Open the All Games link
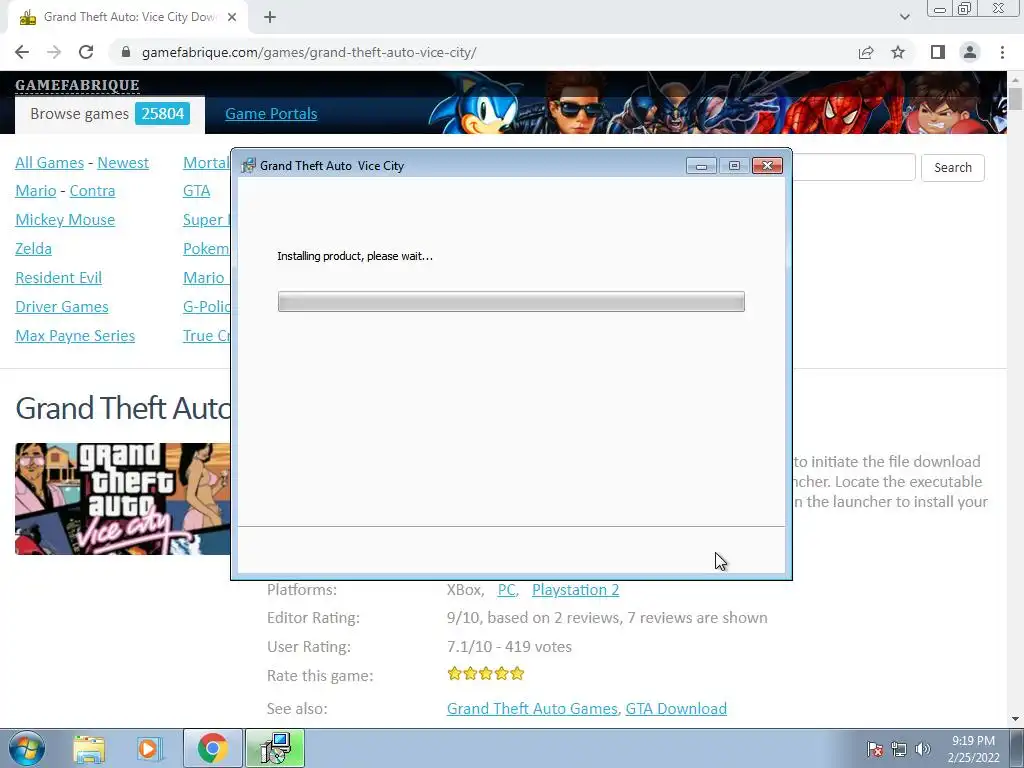Screen dimensions: 1024x768 (x=50, y=163)
